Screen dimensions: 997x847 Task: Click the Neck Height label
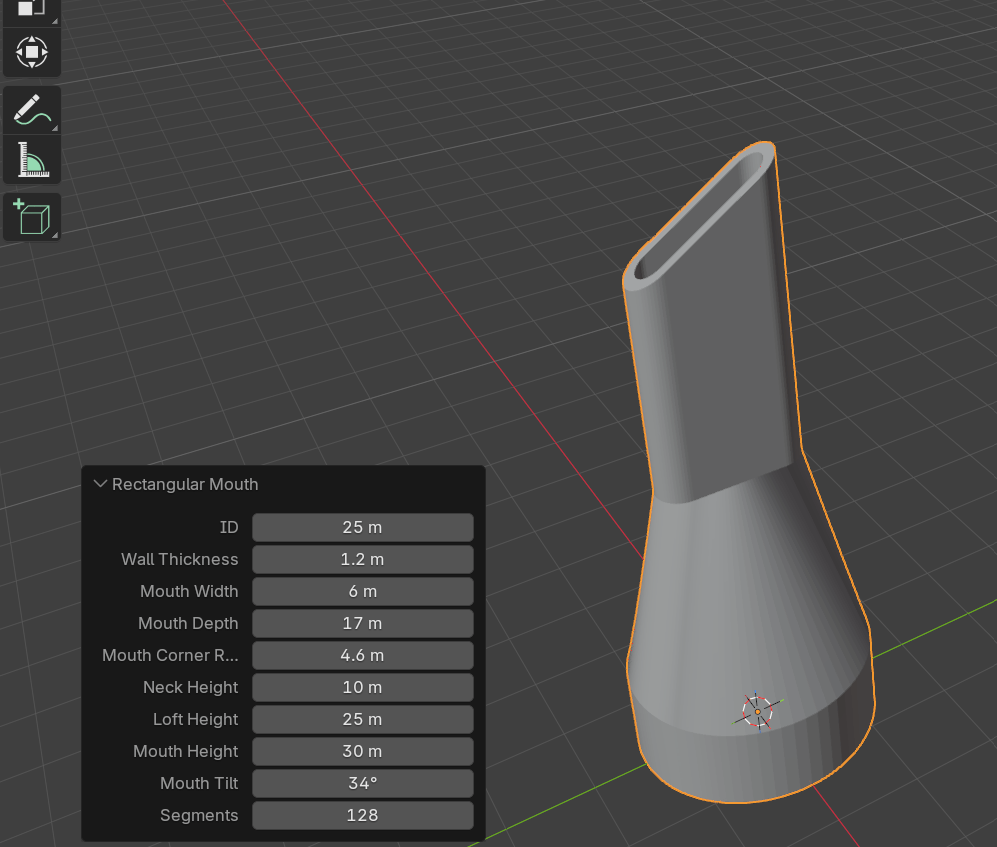pyautogui.click(x=191, y=687)
